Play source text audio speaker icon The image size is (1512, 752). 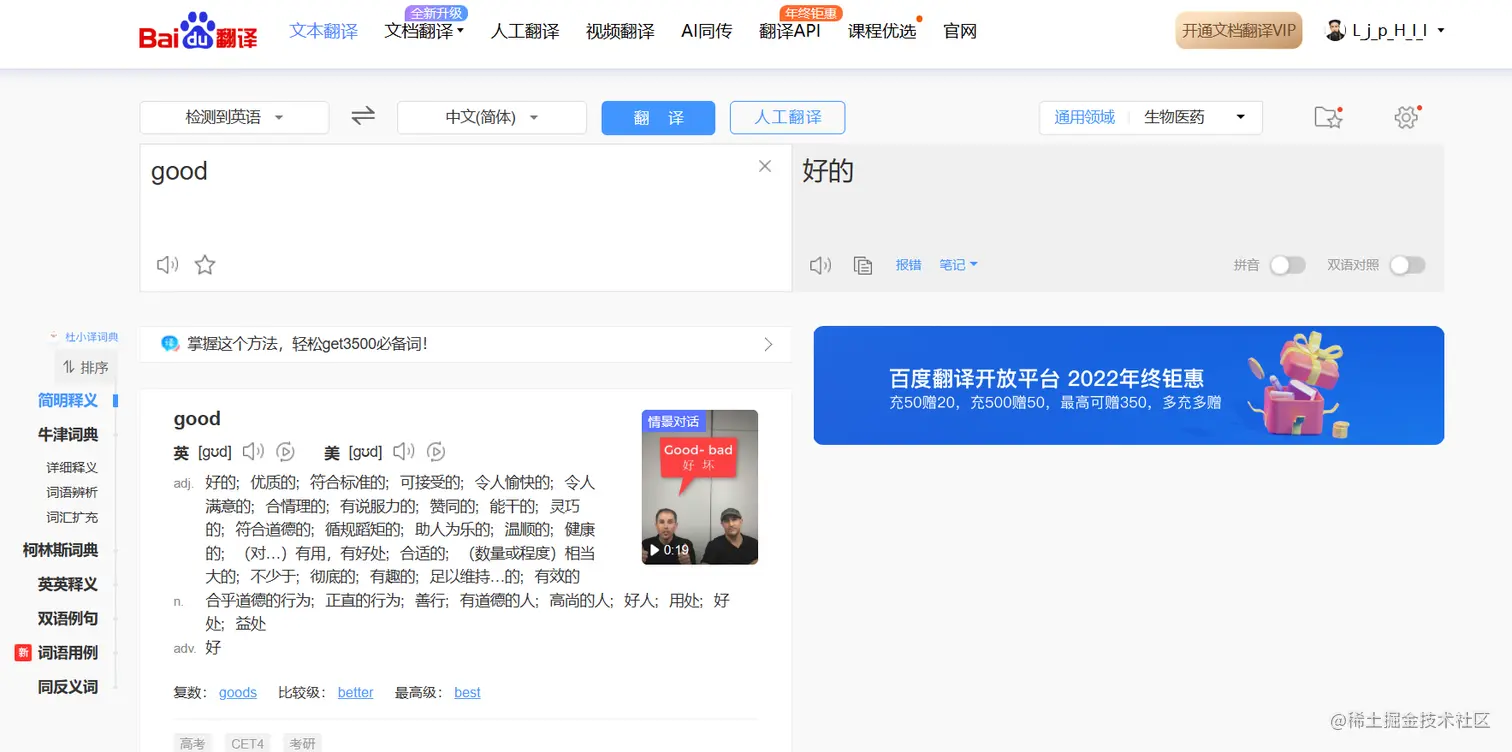[167, 265]
